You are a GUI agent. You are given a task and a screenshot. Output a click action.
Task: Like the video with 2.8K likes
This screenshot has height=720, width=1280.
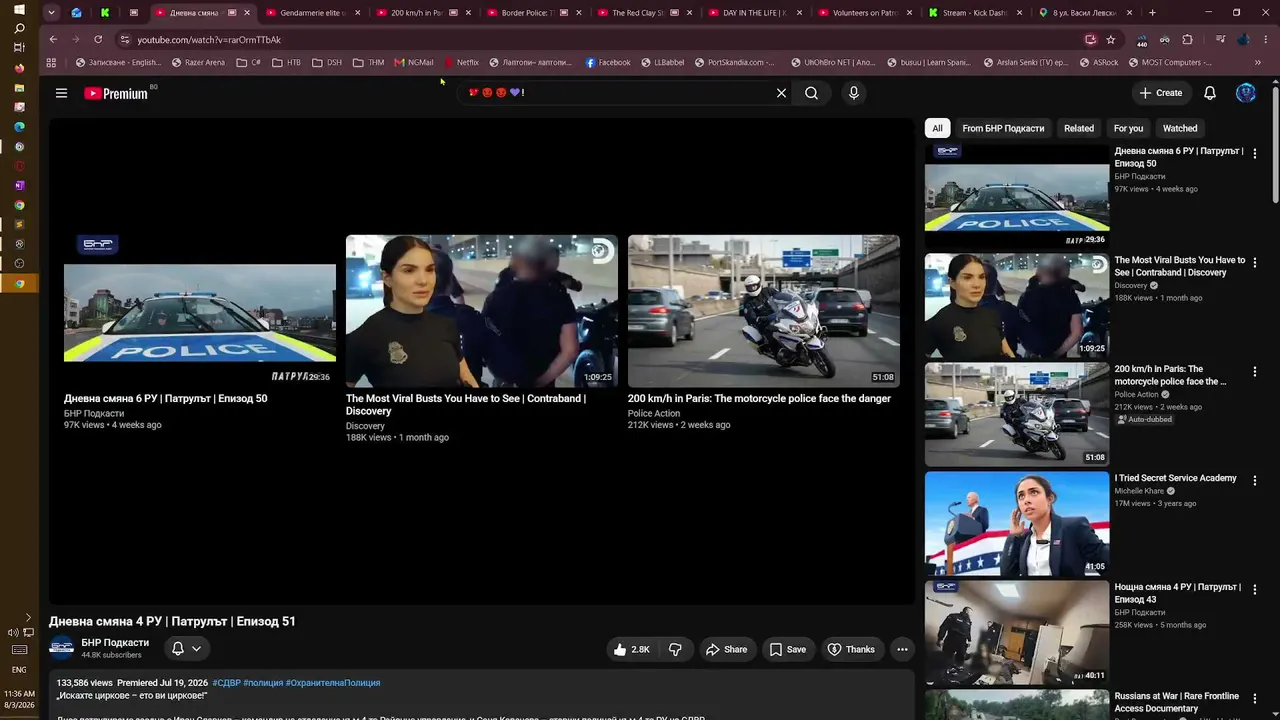pos(631,649)
